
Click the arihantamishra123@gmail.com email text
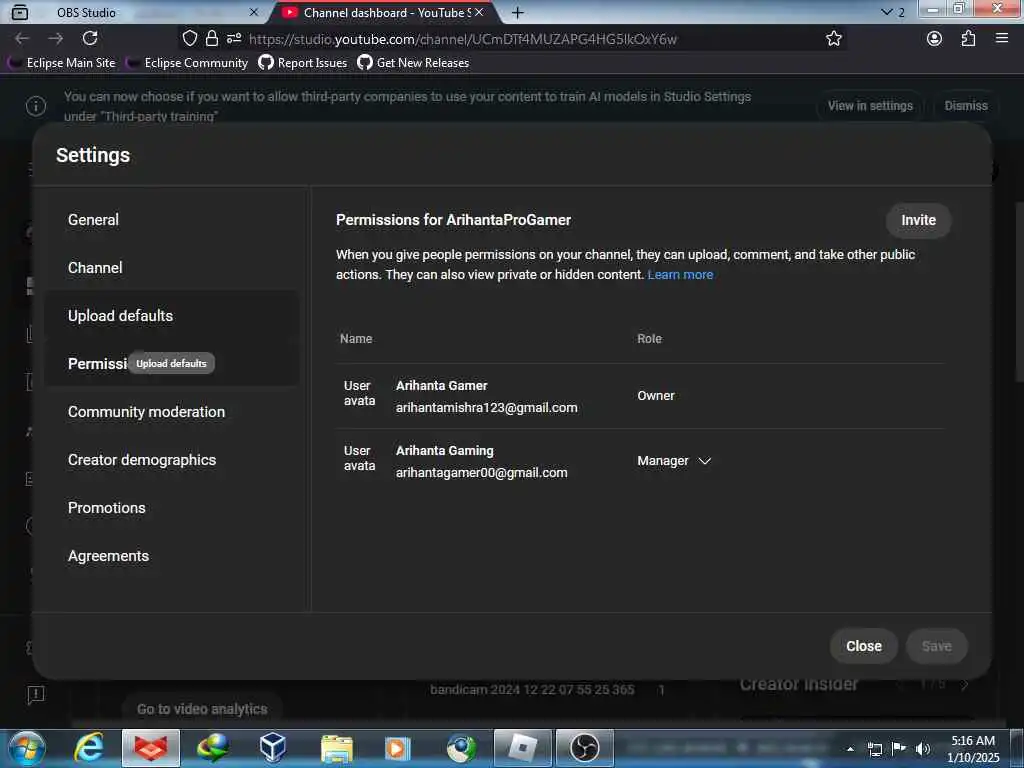pos(487,408)
